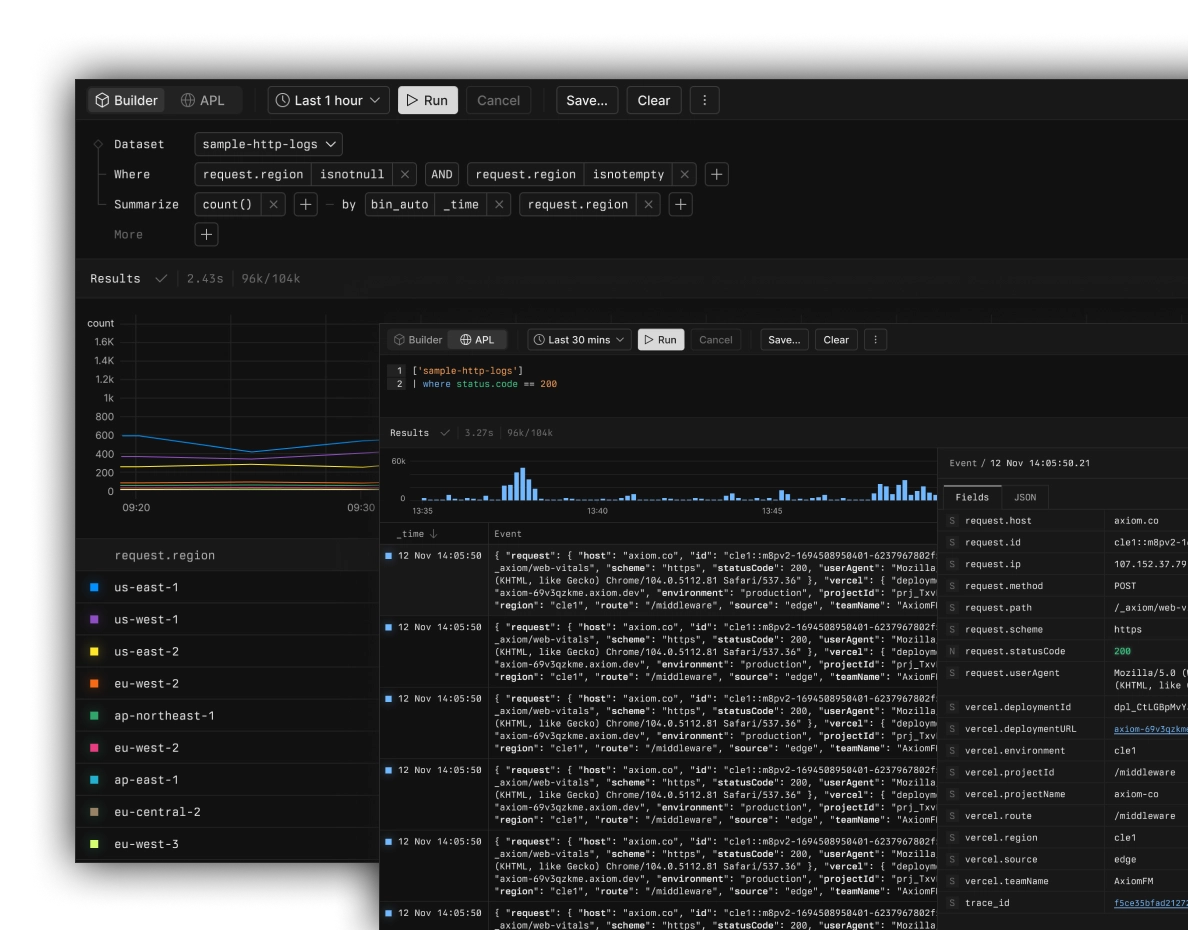Screen dimensions: 1188x930
Task: Remove request.region isnotnull filter via its × icon
Action: coord(404,174)
